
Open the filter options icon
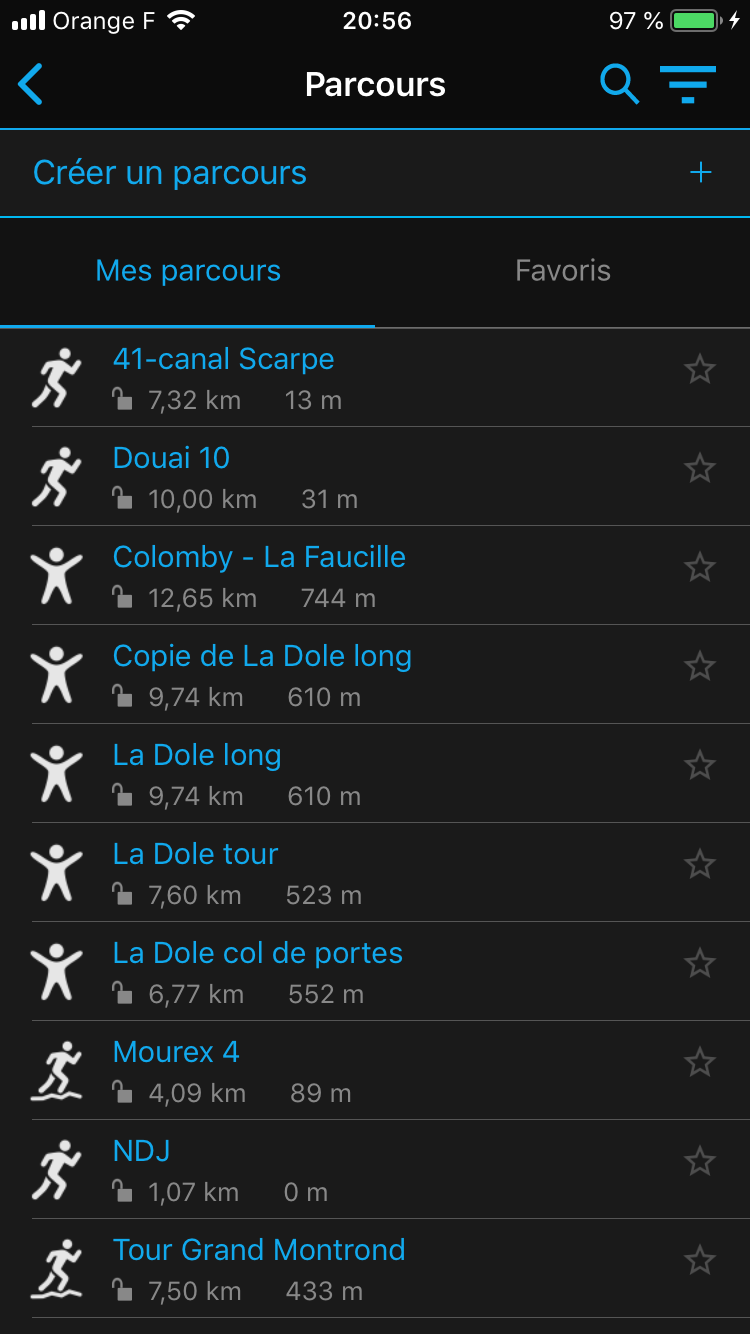click(688, 85)
